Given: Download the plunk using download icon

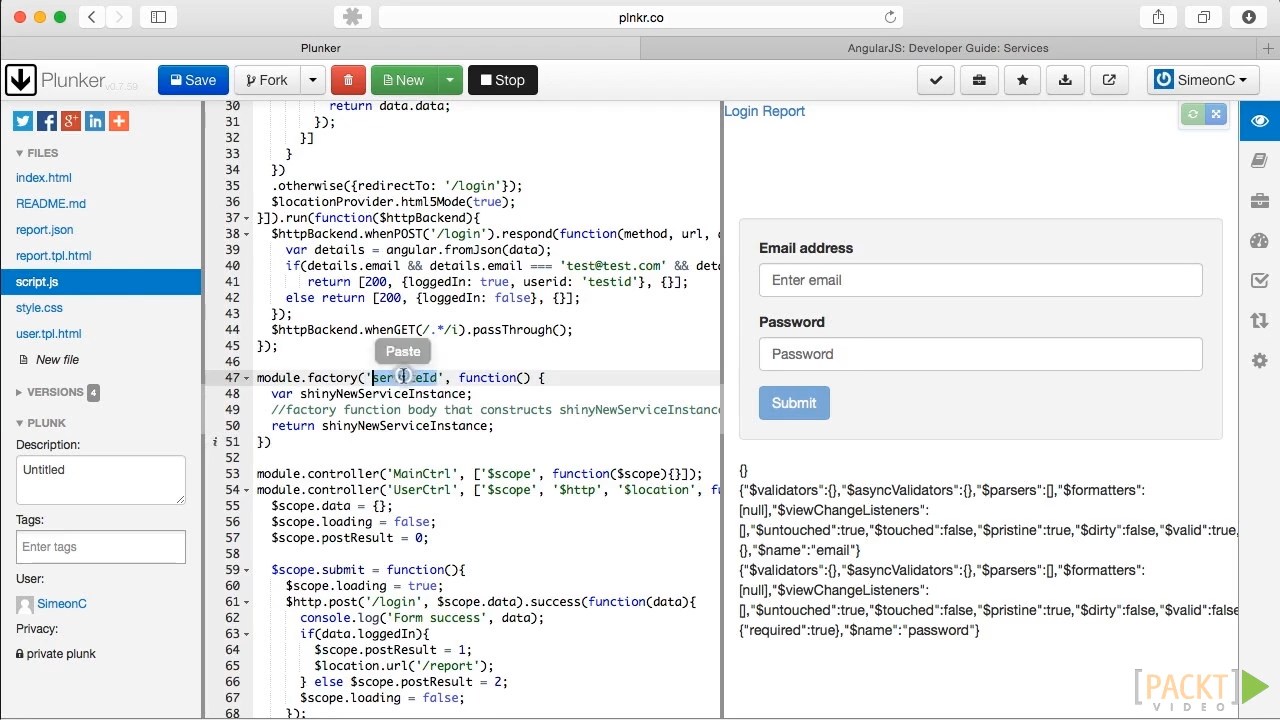Looking at the screenshot, I should 1065,80.
